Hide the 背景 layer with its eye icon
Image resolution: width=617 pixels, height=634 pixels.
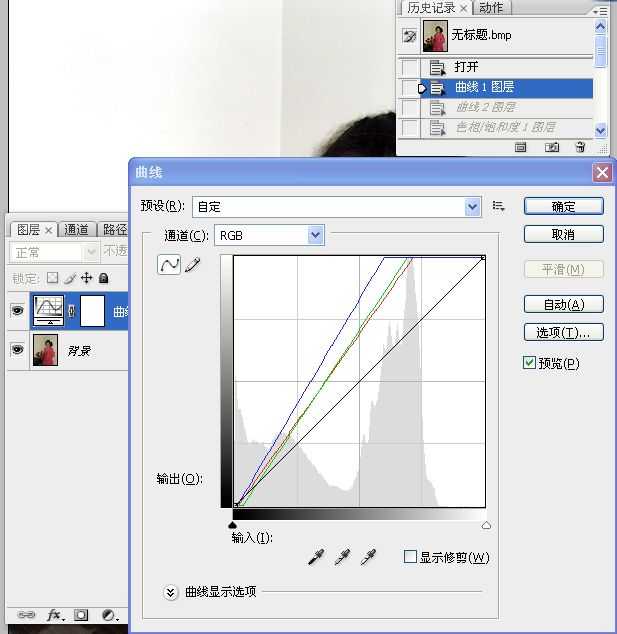(17, 349)
